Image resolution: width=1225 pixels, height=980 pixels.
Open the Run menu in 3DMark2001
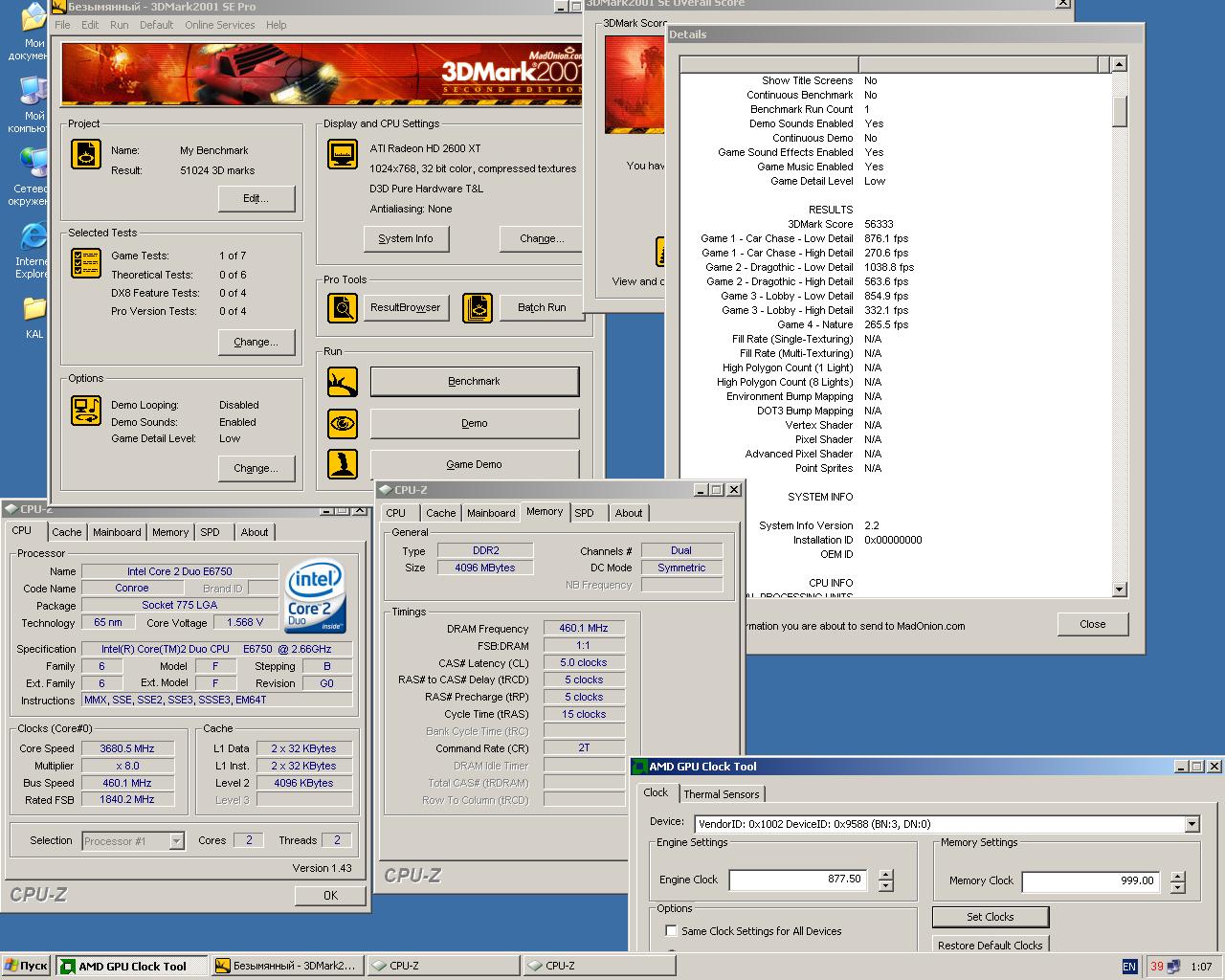[x=119, y=25]
